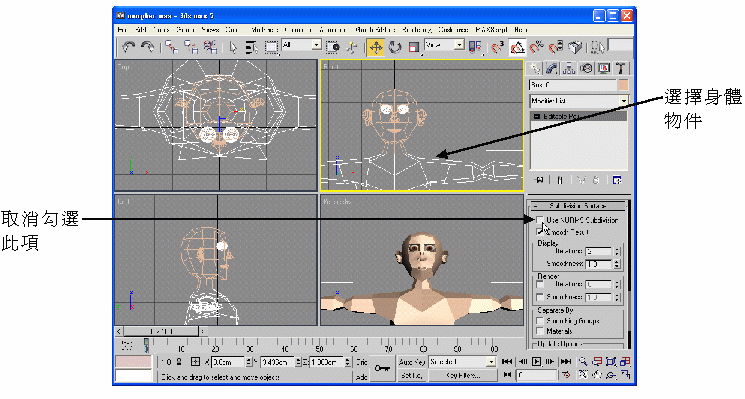Open the Select by Name tool
This screenshot has height=399, width=745.
click(251, 47)
